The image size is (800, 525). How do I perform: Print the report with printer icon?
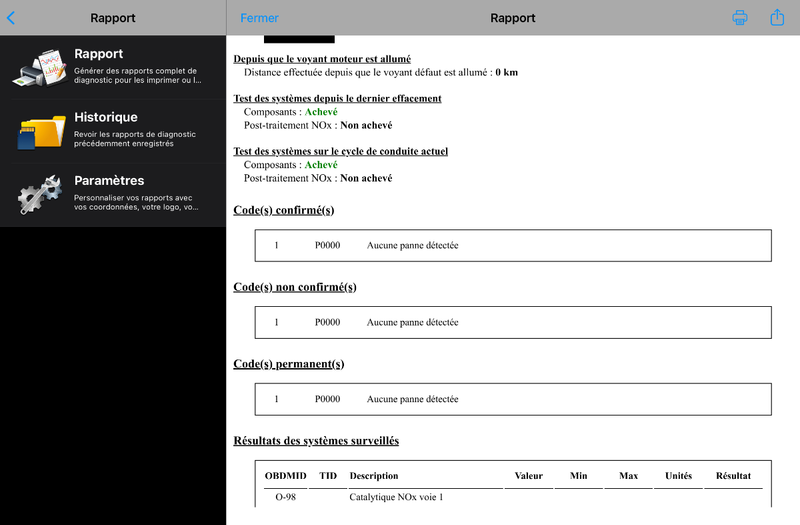[740, 18]
